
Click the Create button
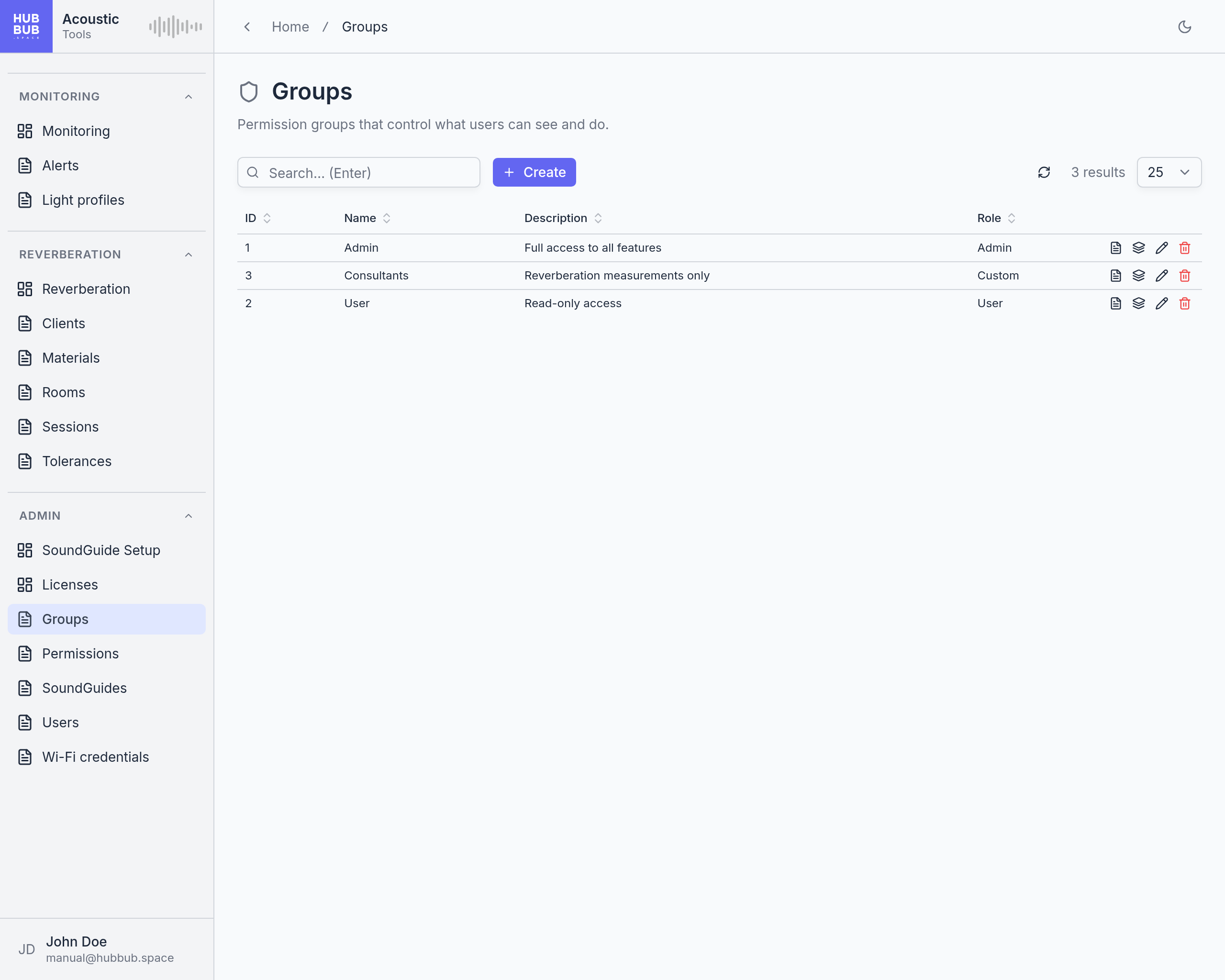(x=534, y=172)
